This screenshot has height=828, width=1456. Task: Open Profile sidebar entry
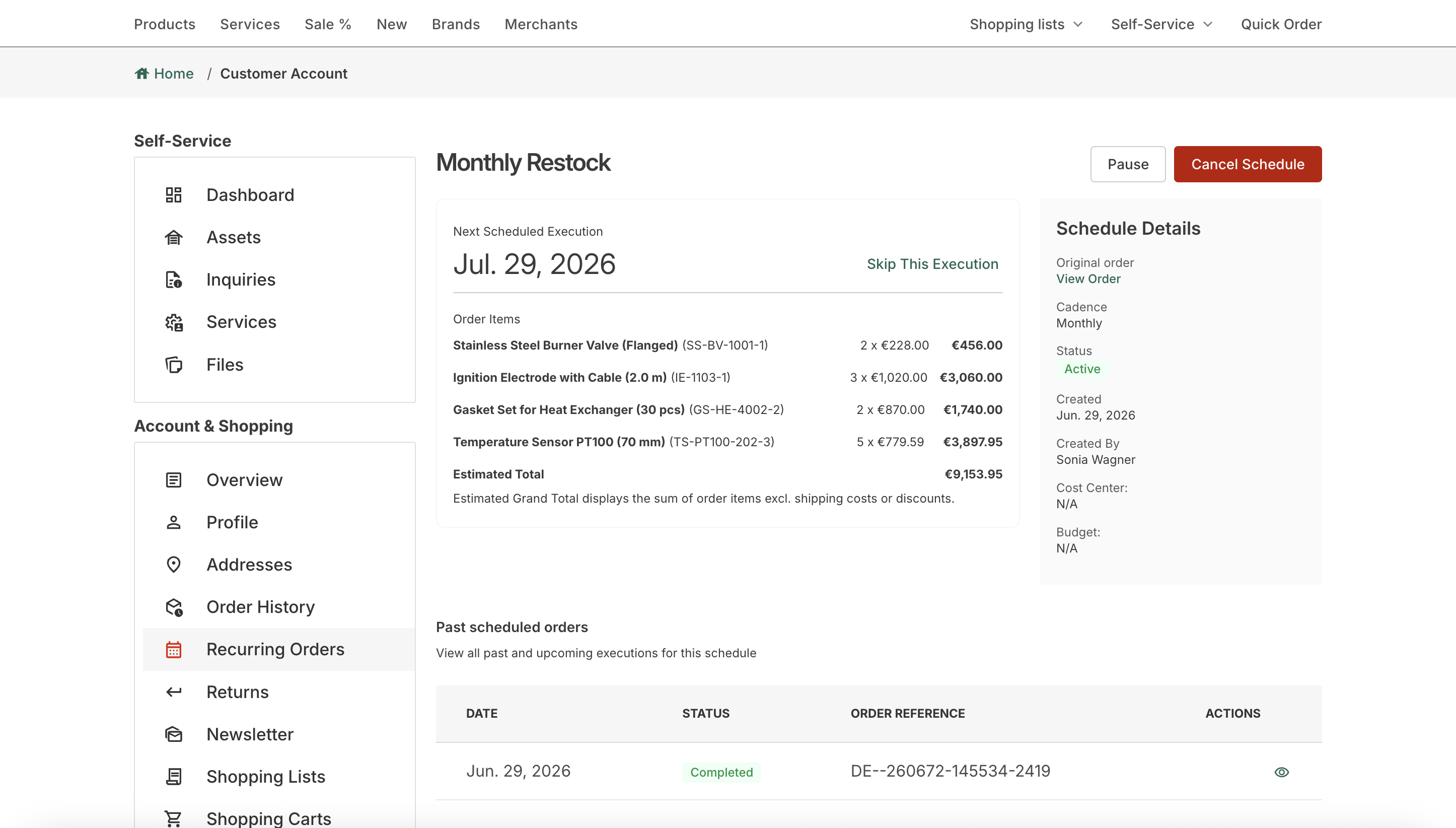click(232, 522)
